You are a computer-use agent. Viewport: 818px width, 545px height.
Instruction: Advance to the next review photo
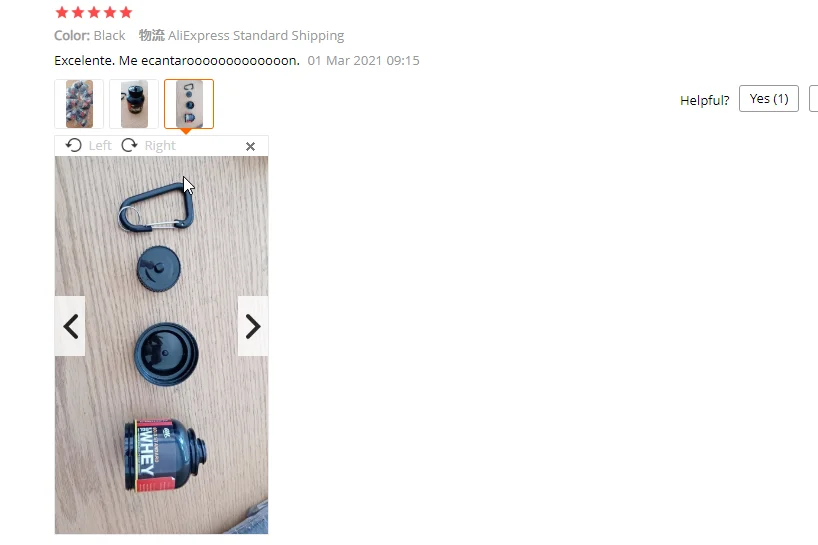click(253, 326)
